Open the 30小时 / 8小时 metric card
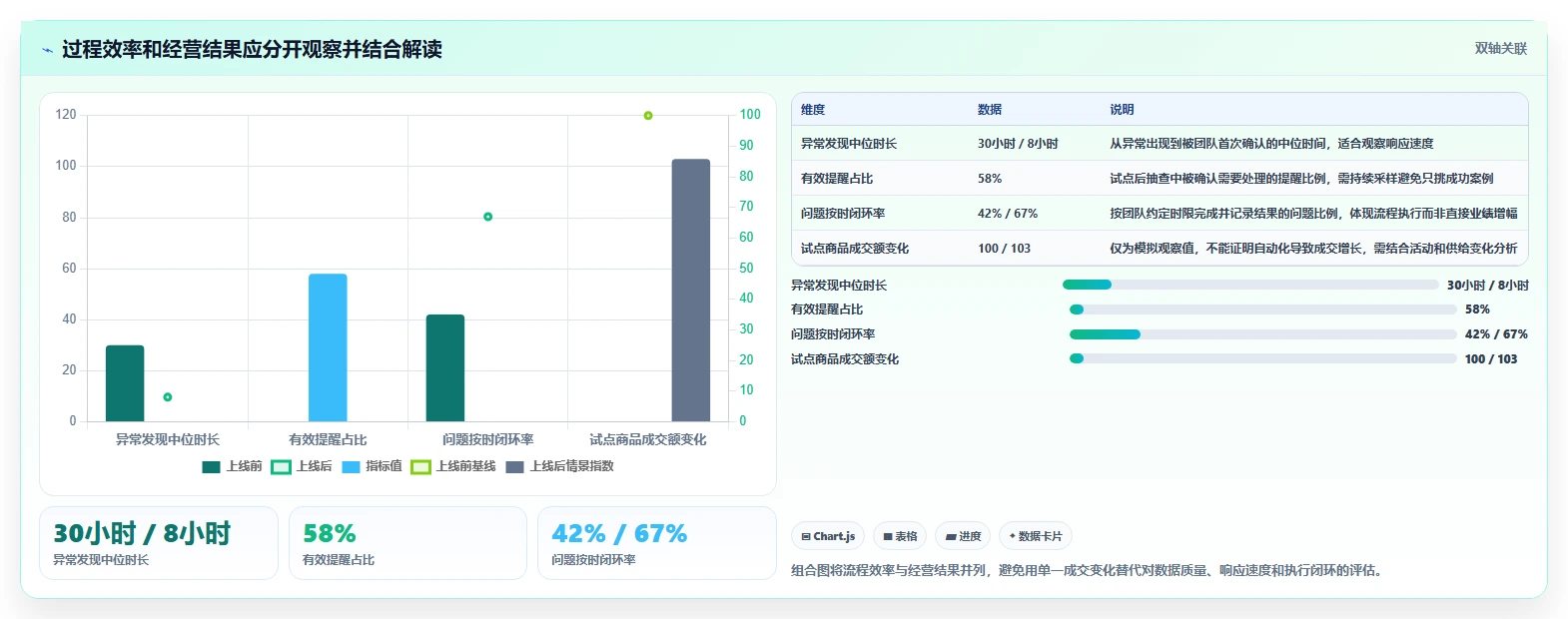This screenshot has width=1568, height=619. (x=159, y=543)
